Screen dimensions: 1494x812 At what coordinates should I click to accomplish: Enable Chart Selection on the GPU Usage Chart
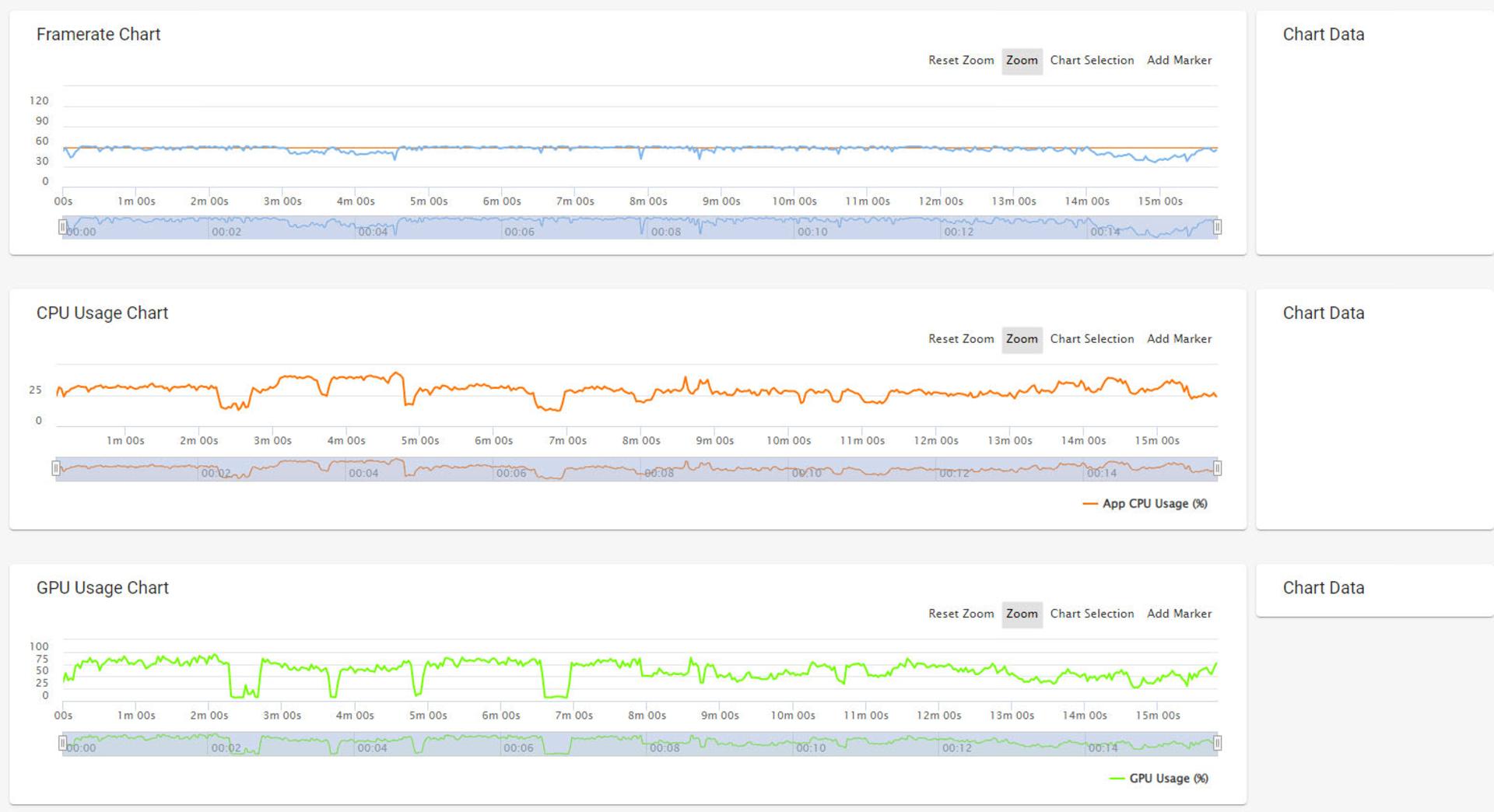1092,614
